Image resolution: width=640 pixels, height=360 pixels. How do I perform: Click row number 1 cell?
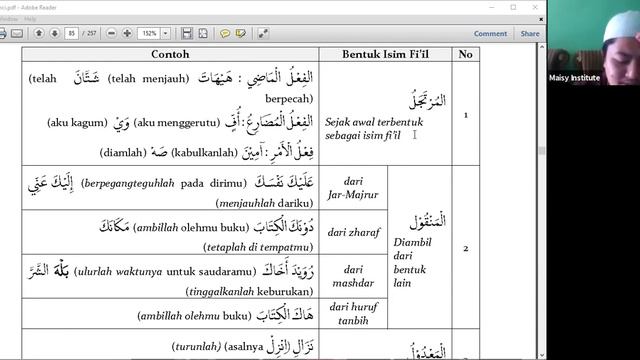(x=466, y=115)
